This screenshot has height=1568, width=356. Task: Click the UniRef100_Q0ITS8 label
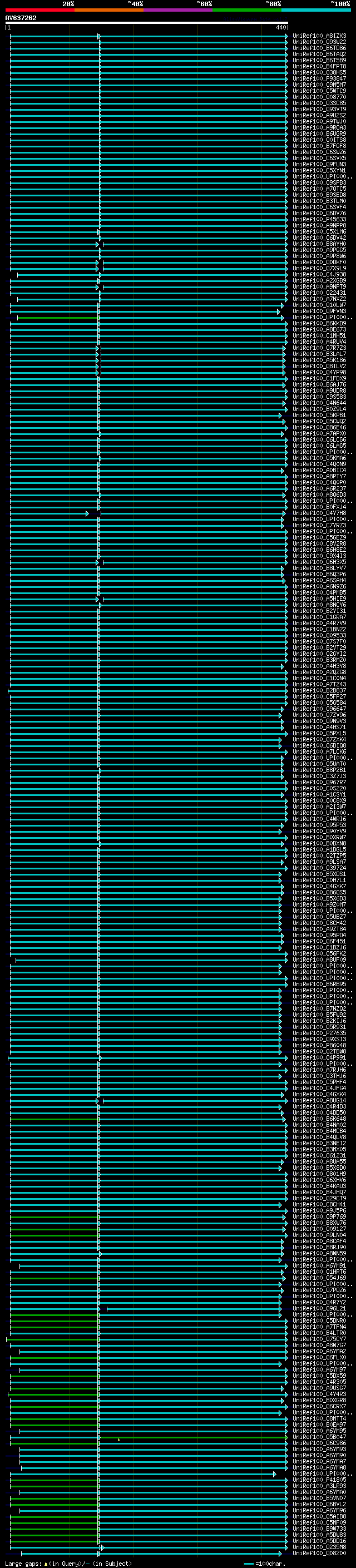(x=319, y=140)
